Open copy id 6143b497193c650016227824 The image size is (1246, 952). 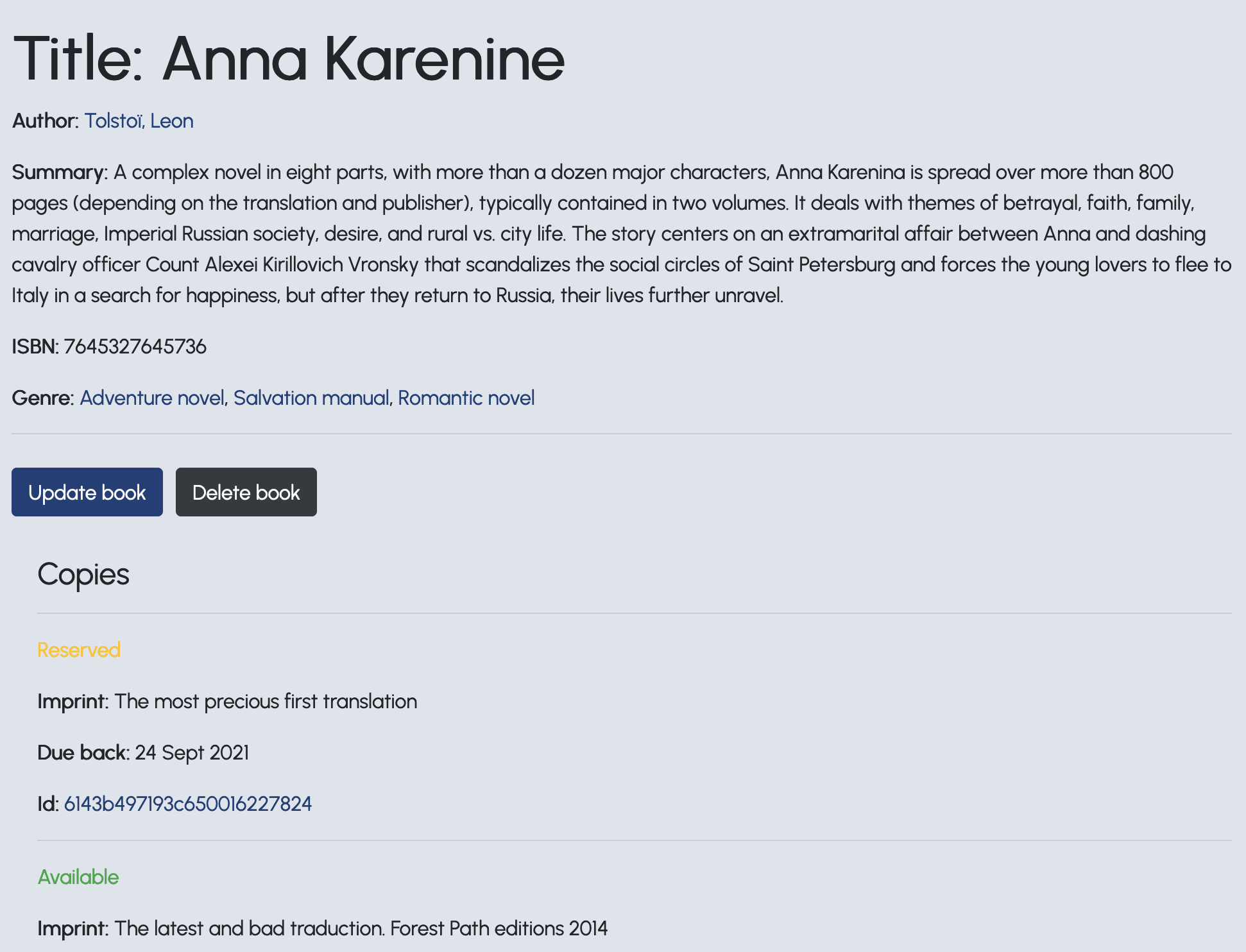click(x=187, y=804)
